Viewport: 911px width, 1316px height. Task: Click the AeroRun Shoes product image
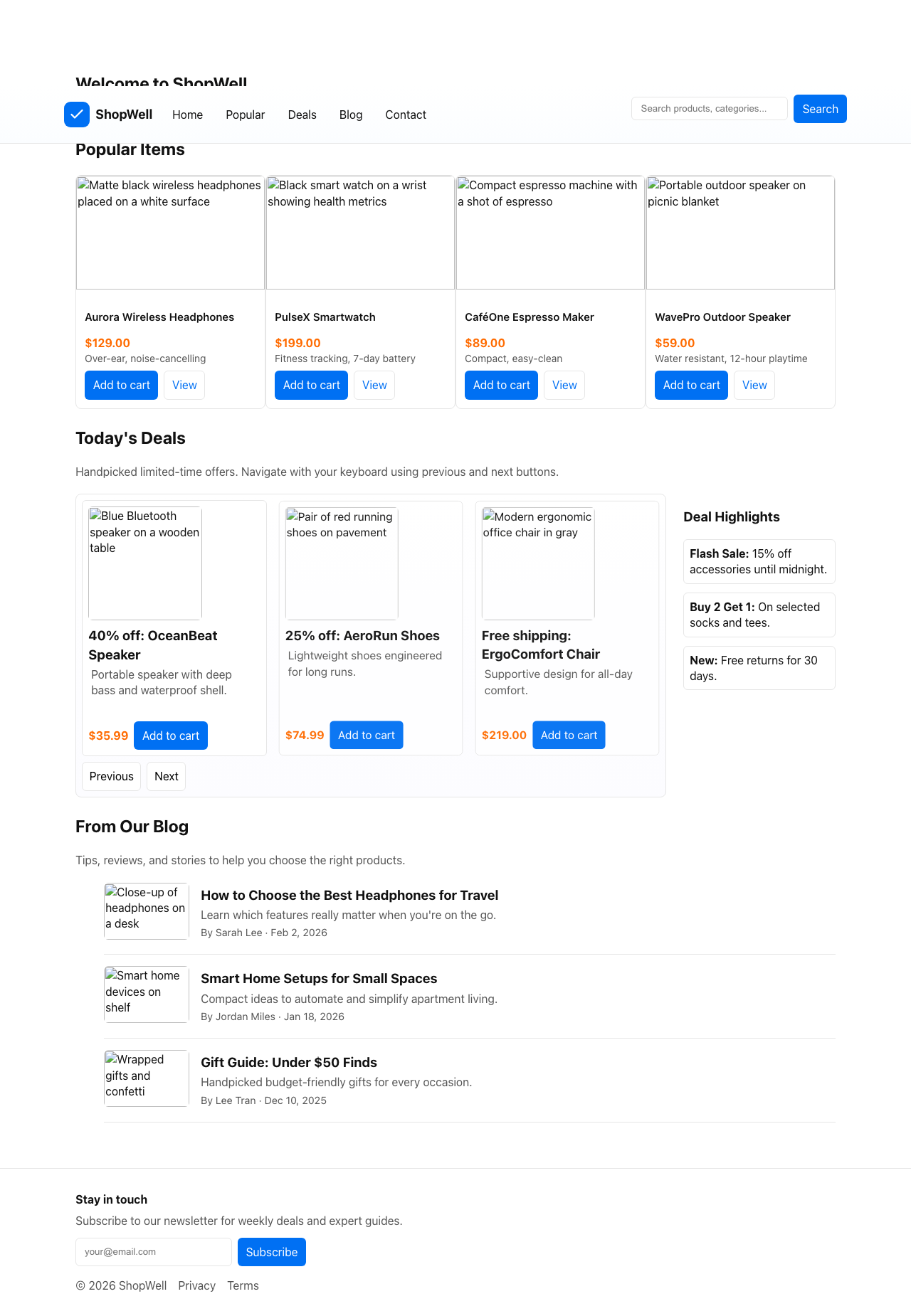pos(341,562)
